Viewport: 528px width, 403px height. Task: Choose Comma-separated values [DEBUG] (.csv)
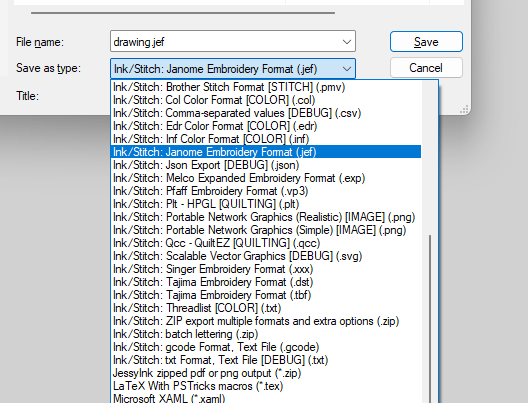pyautogui.click(x=266, y=113)
